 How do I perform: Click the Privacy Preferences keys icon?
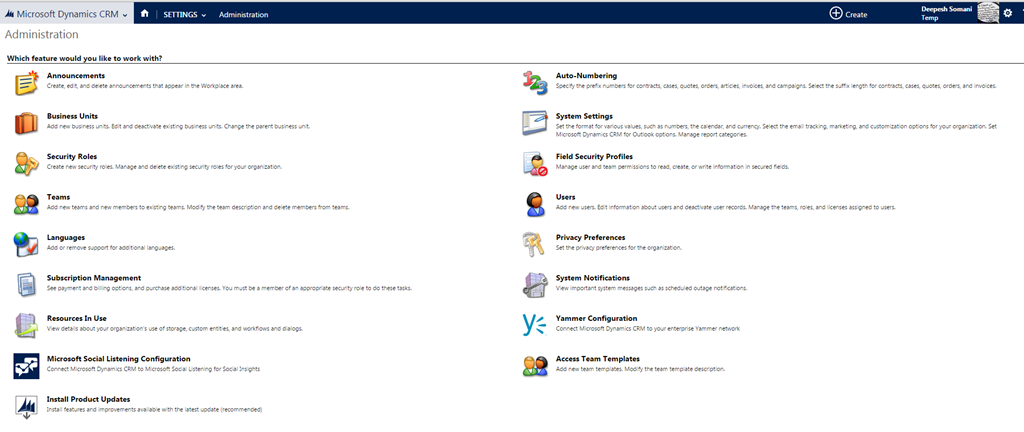point(535,245)
